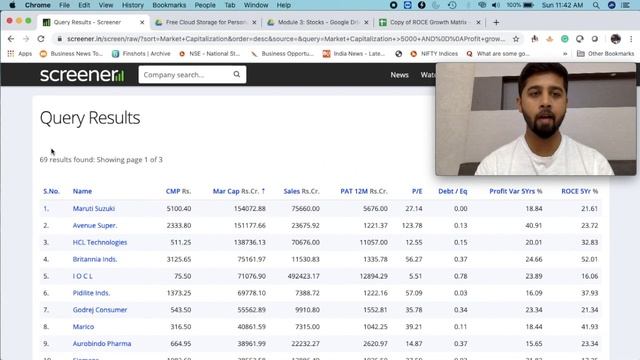
Task: Open the Chrome File menu
Action: 64,5
